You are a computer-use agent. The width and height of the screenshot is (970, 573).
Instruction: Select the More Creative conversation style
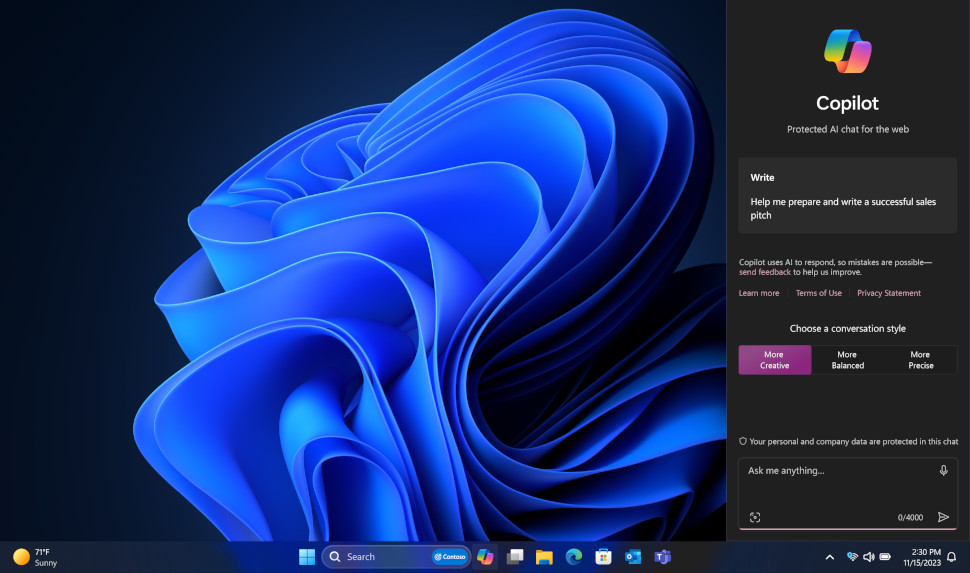(775, 360)
